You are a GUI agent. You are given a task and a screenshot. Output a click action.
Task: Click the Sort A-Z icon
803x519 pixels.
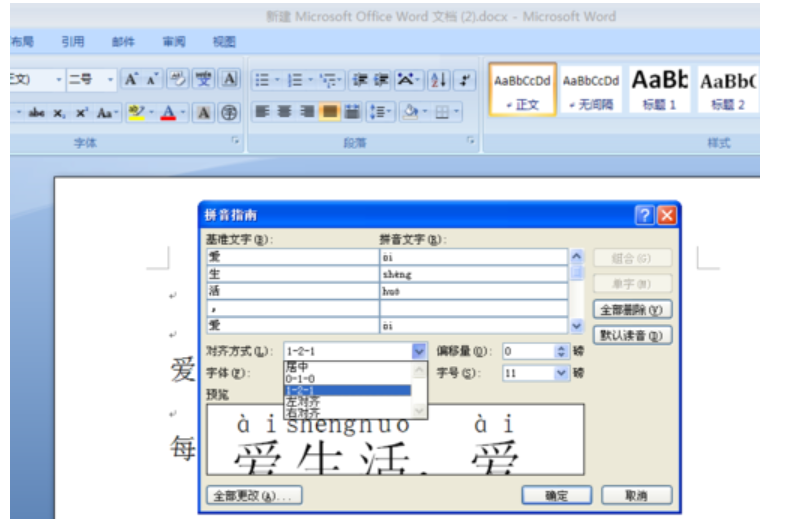439,80
